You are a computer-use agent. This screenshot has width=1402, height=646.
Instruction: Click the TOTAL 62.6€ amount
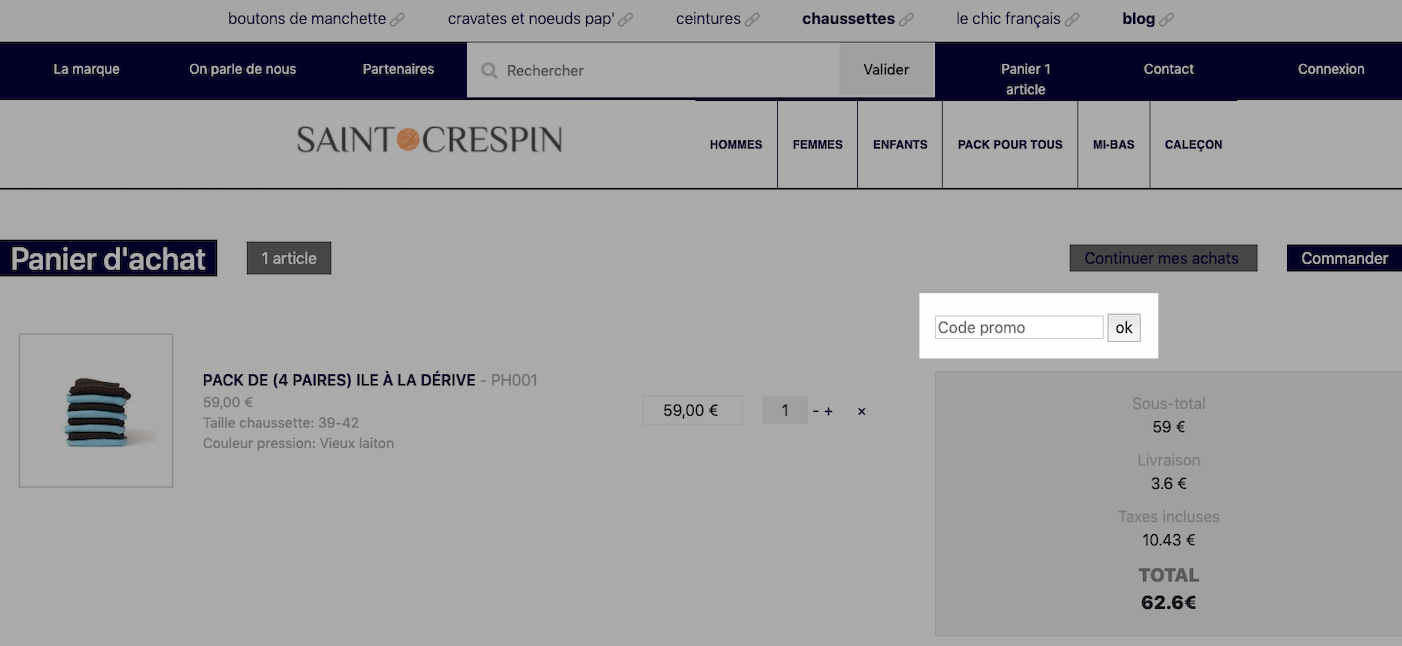[1168, 602]
